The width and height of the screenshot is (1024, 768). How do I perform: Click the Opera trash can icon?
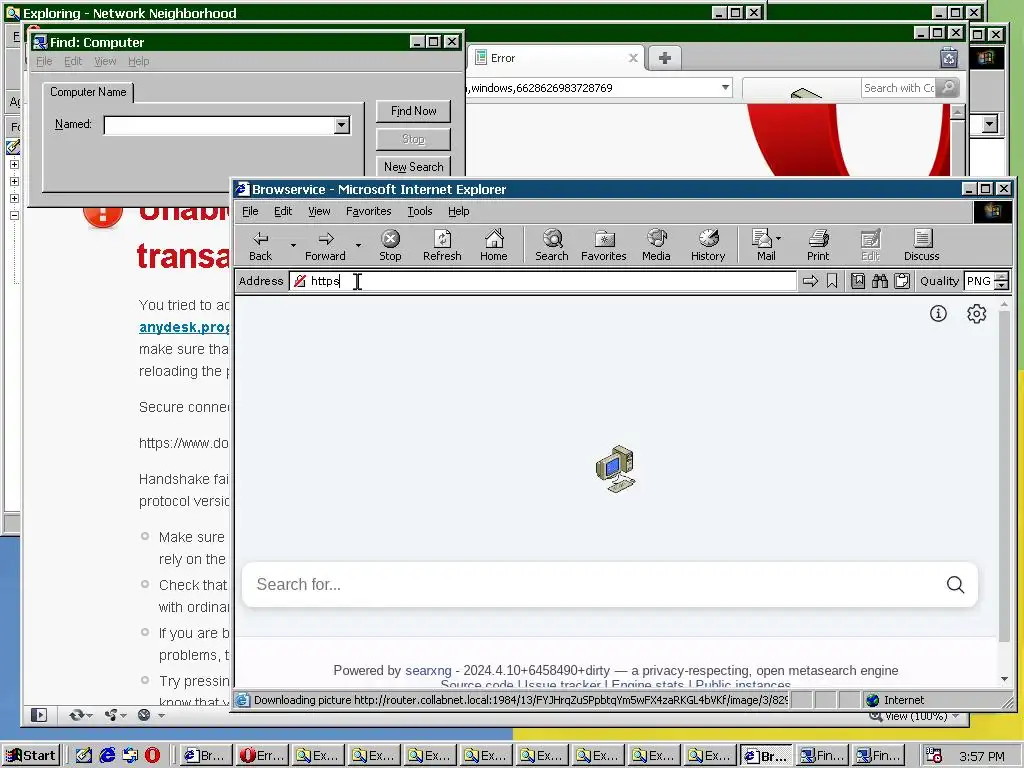[949, 58]
